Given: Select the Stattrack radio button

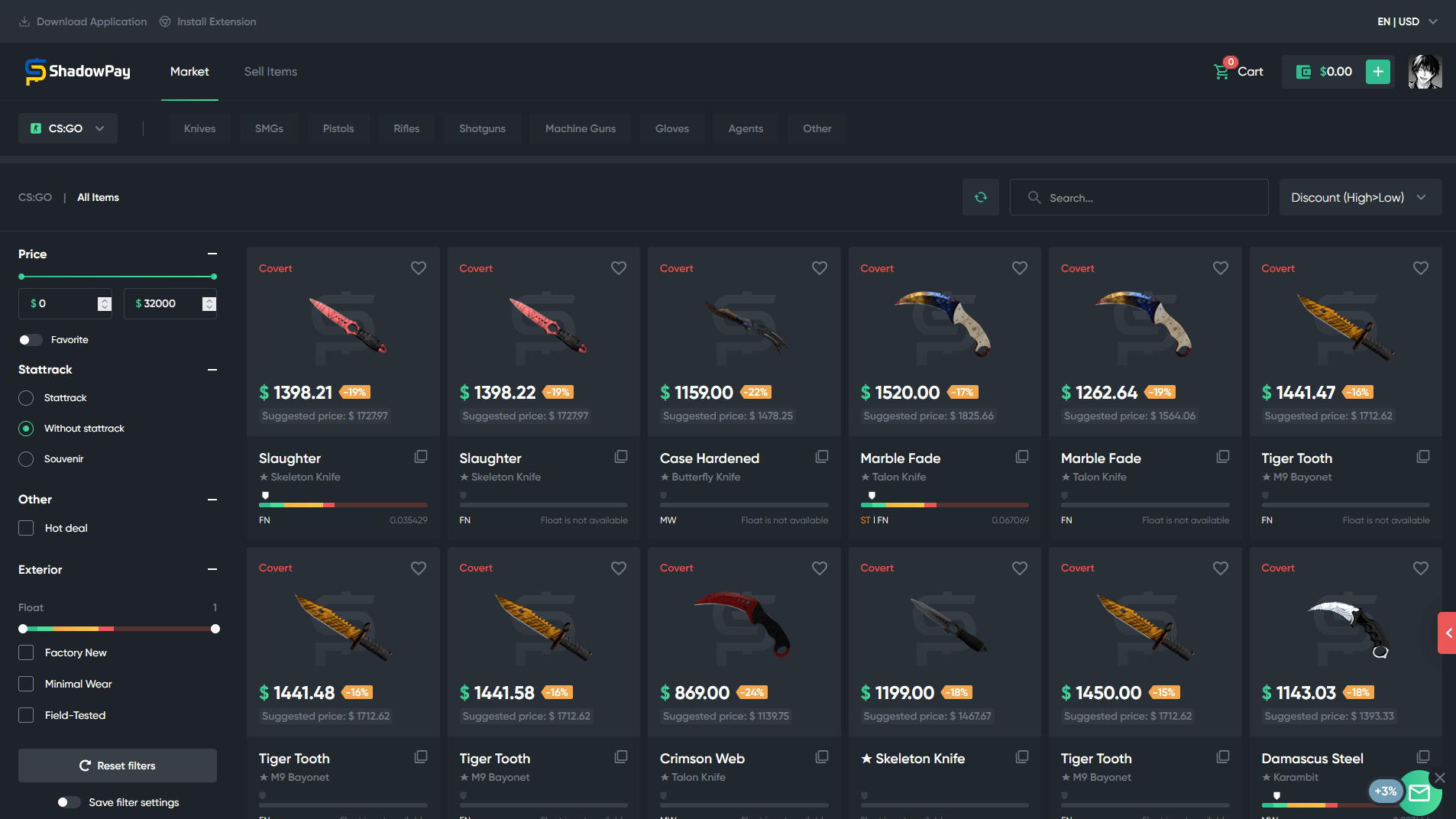Looking at the screenshot, I should [x=25, y=397].
